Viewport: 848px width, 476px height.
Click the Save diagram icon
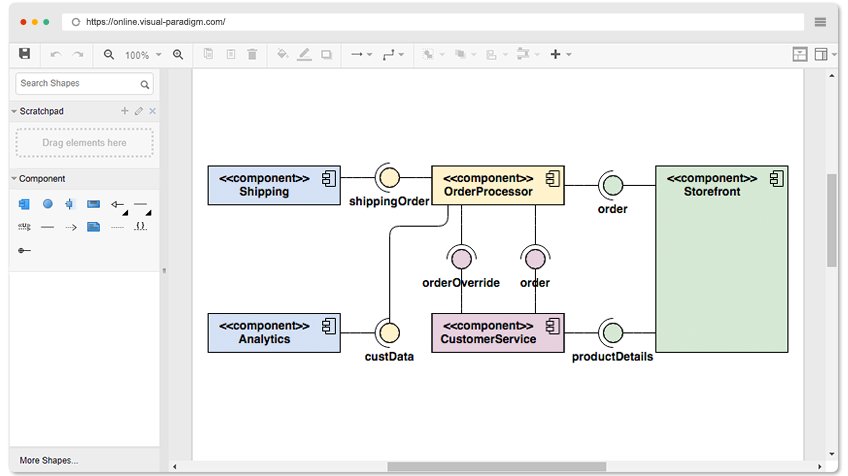(x=24, y=54)
